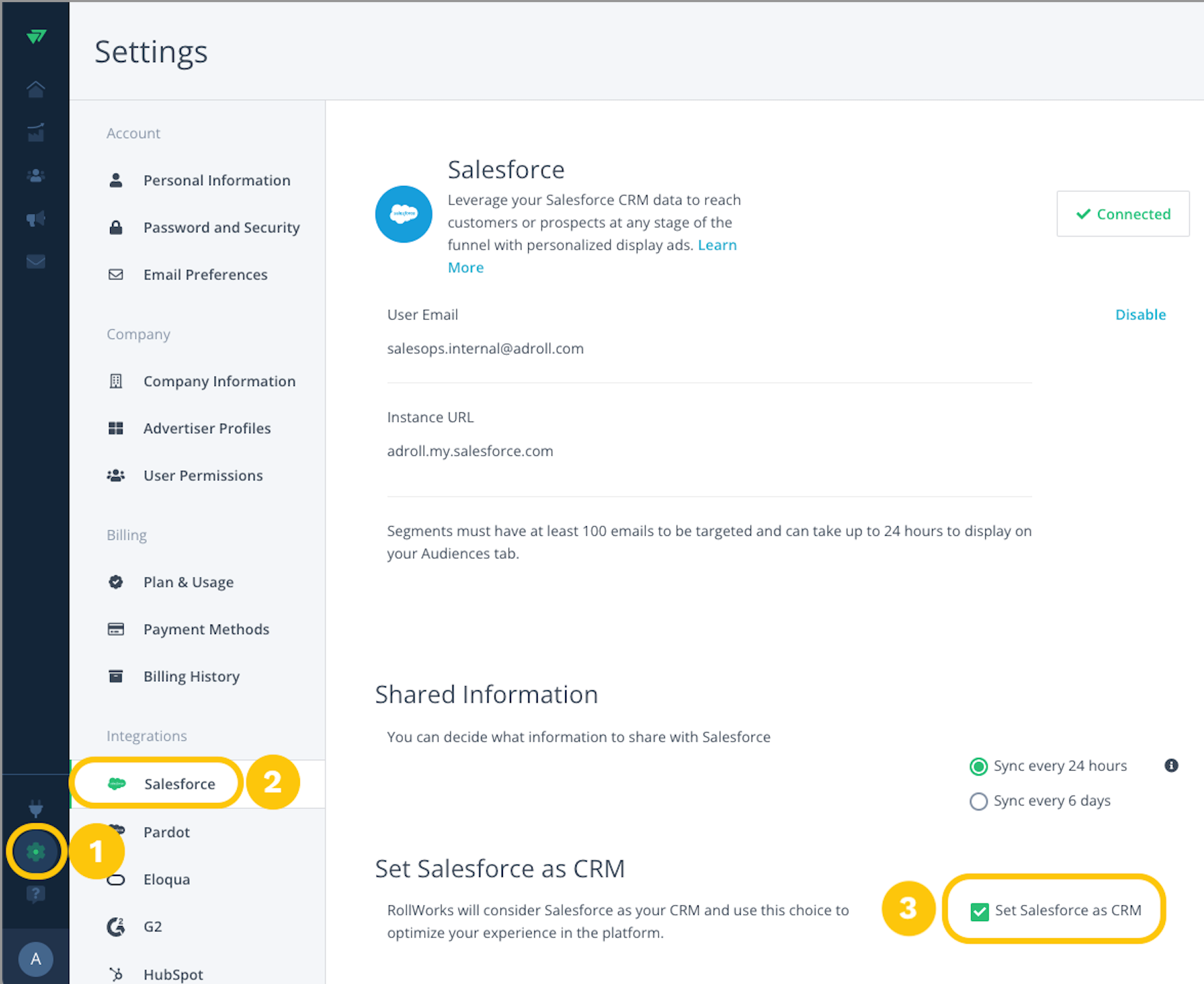This screenshot has width=1204, height=984.
Task: Click the sync frequency info icon
Action: point(1171,765)
